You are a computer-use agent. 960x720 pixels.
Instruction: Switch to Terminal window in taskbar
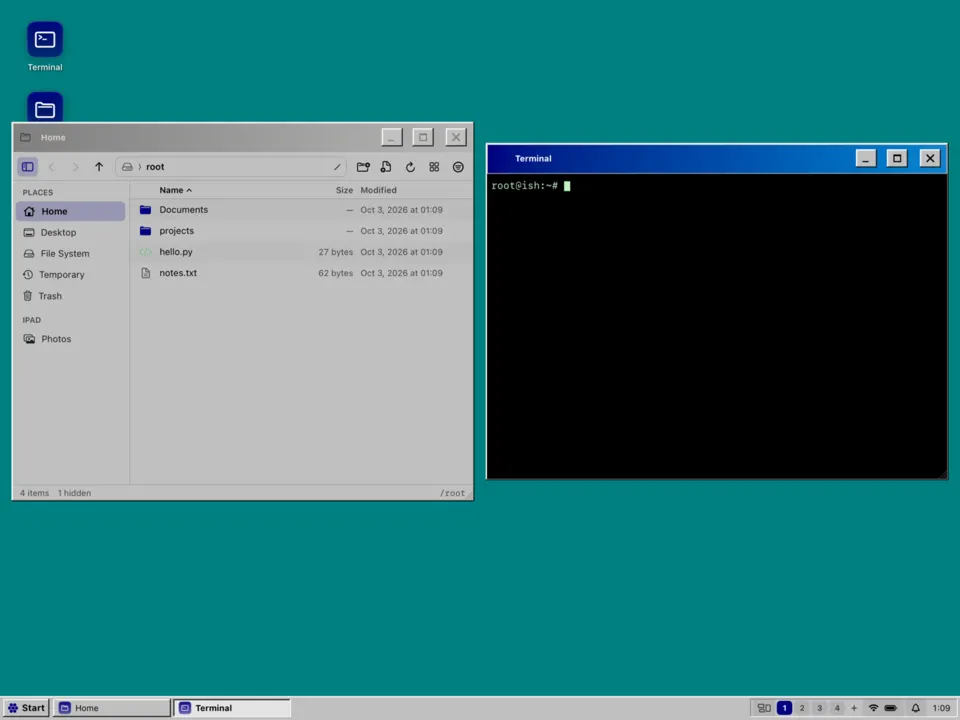(232, 708)
